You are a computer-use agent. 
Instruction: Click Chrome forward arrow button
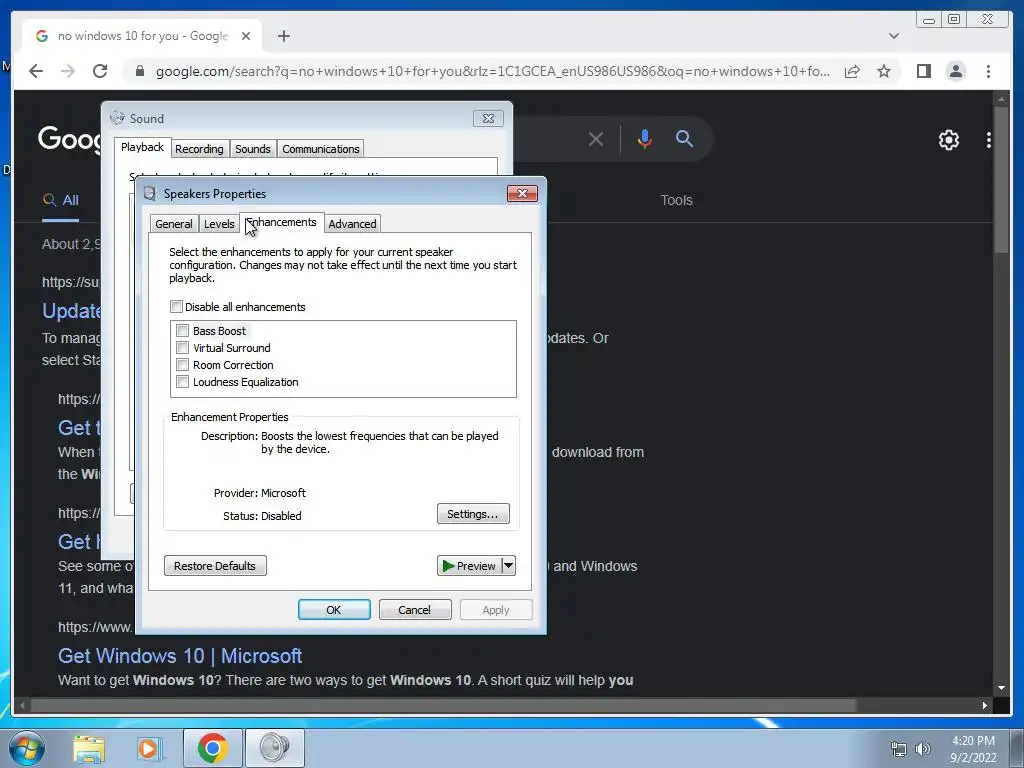pyautogui.click(x=68, y=71)
